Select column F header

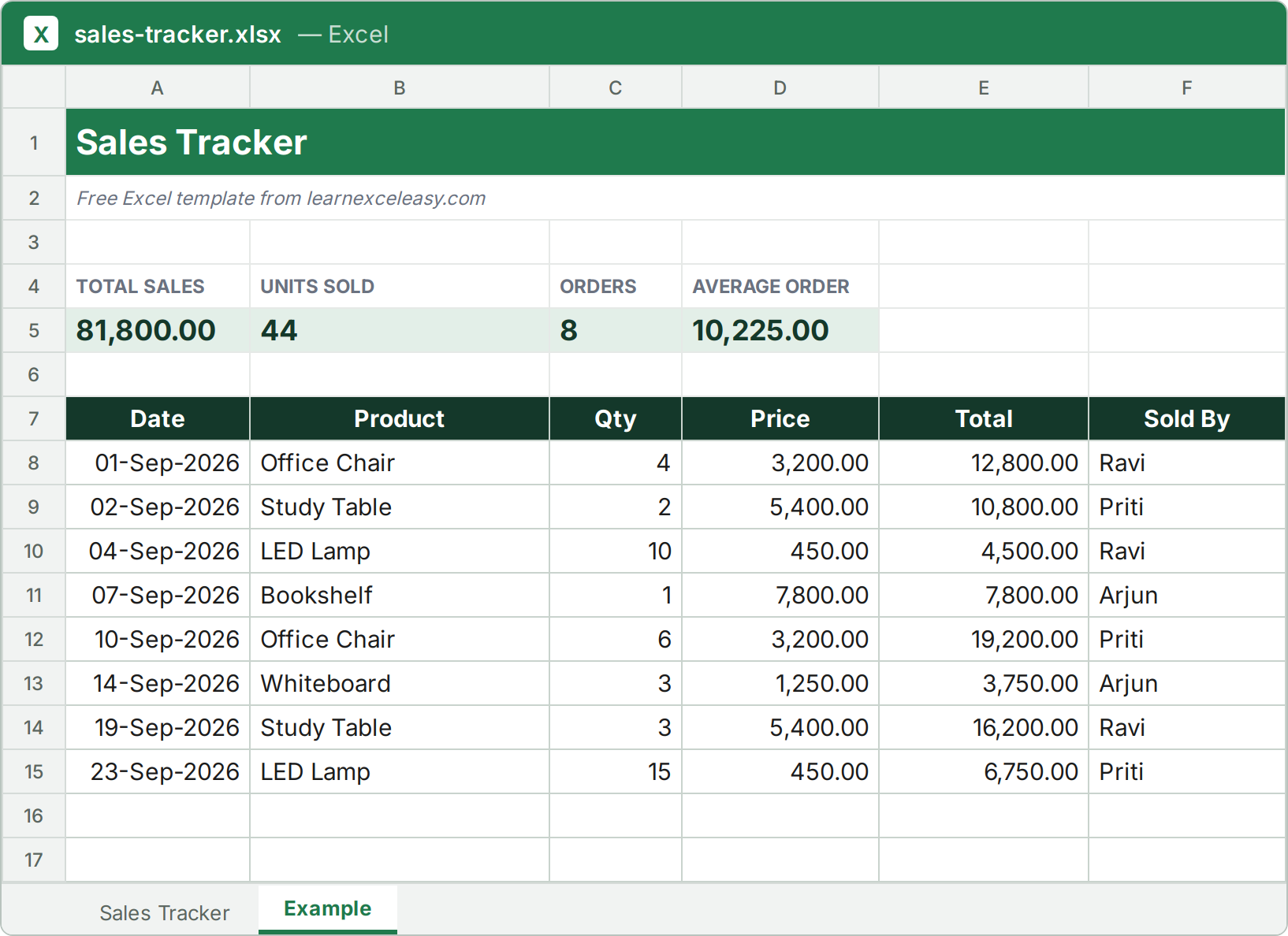point(1187,87)
